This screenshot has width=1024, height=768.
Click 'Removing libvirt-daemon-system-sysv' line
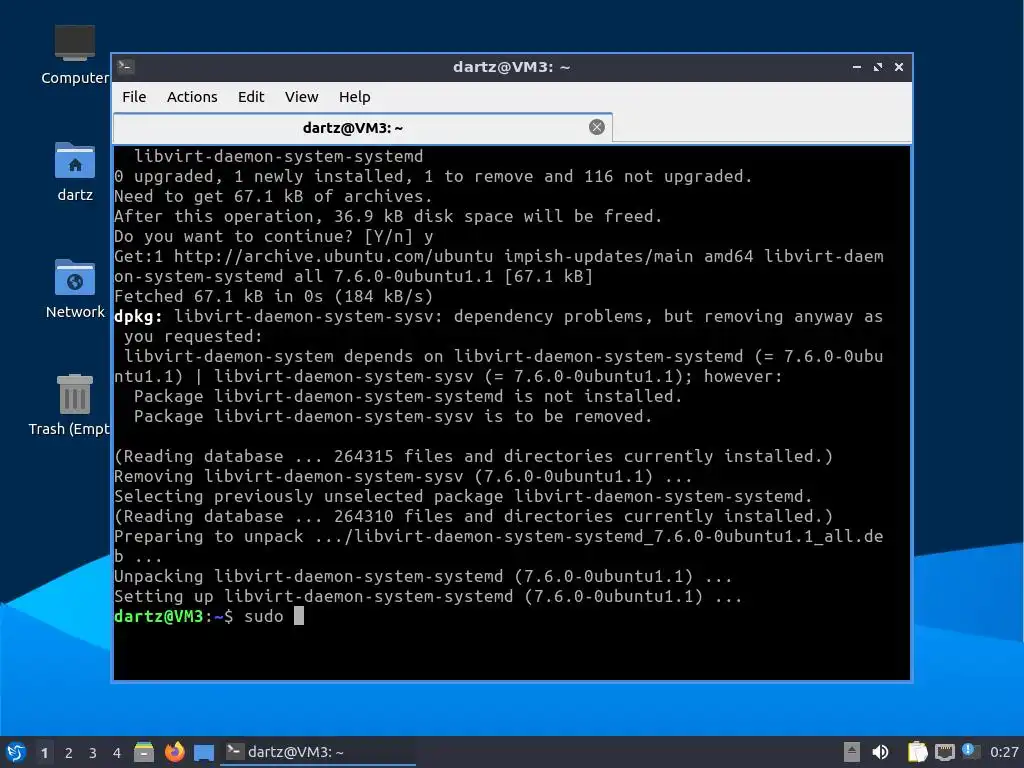[403, 476]
